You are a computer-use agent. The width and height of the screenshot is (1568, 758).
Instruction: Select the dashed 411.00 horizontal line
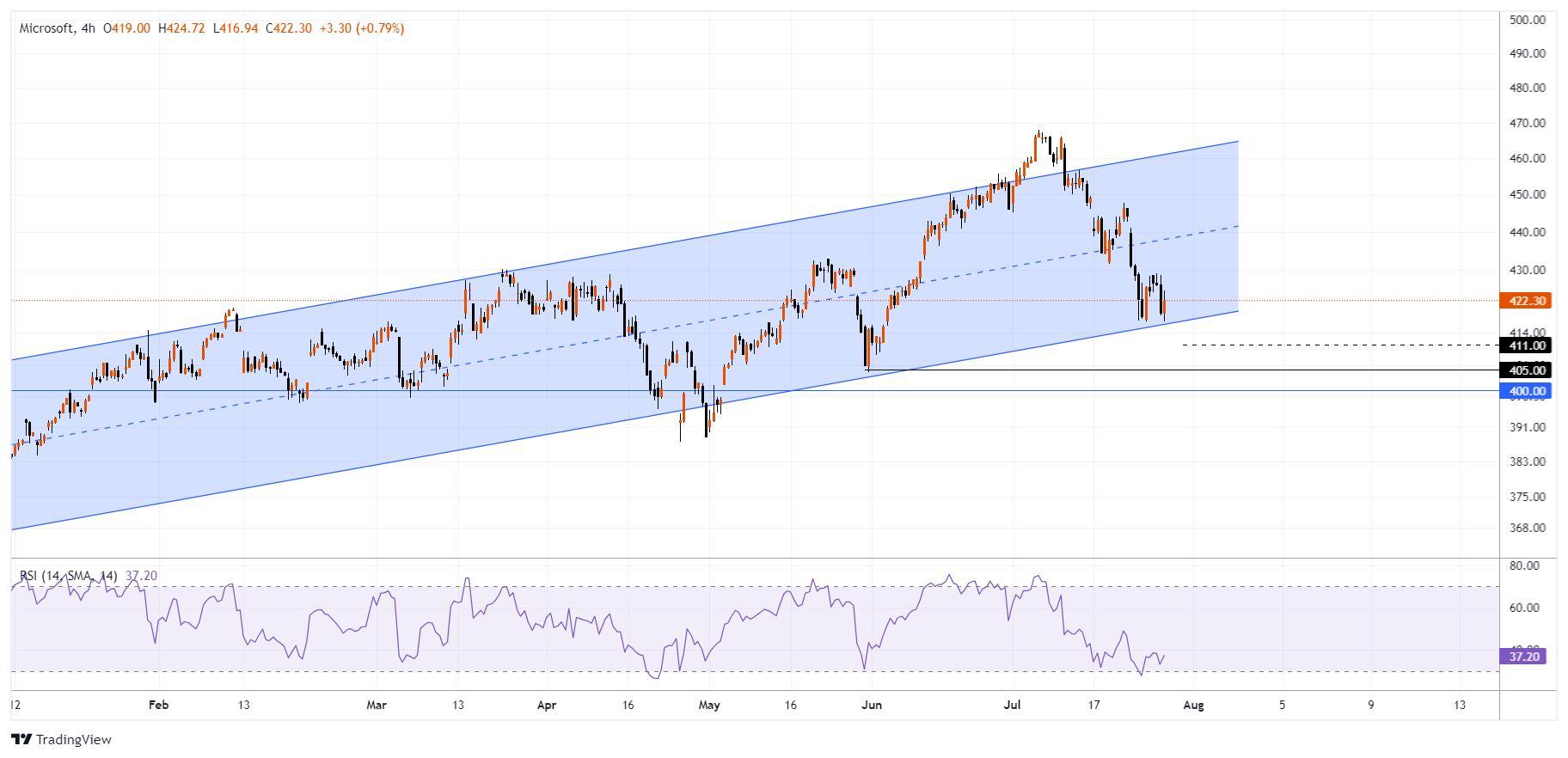point(1341,345)
